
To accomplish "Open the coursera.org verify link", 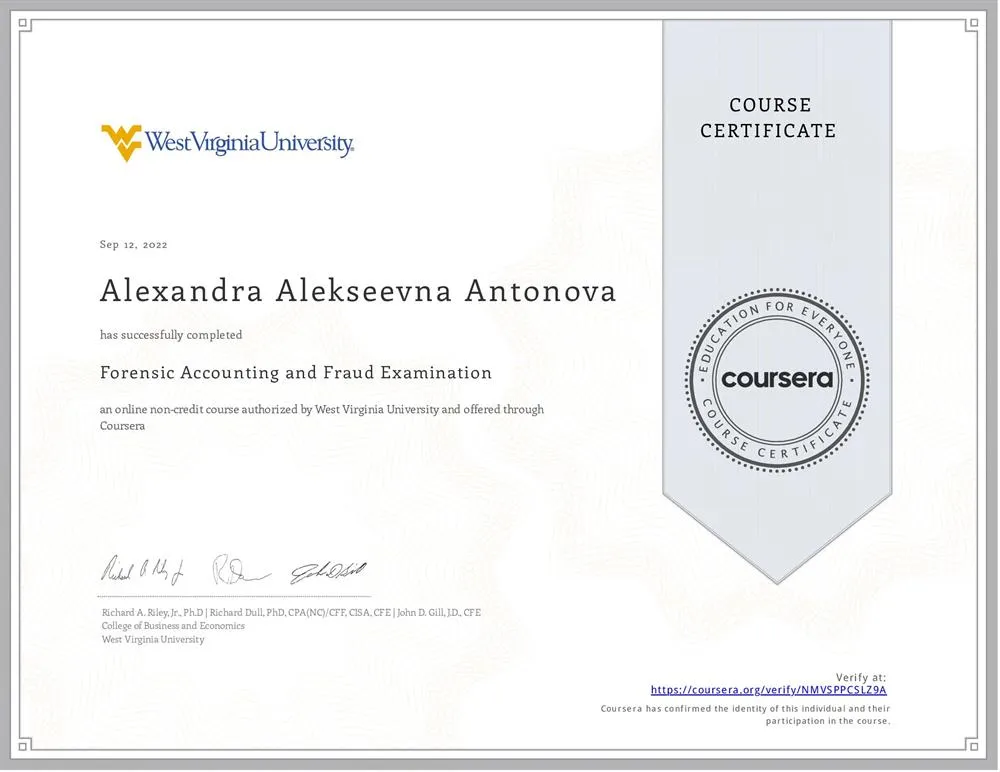I will click(768, 690).
